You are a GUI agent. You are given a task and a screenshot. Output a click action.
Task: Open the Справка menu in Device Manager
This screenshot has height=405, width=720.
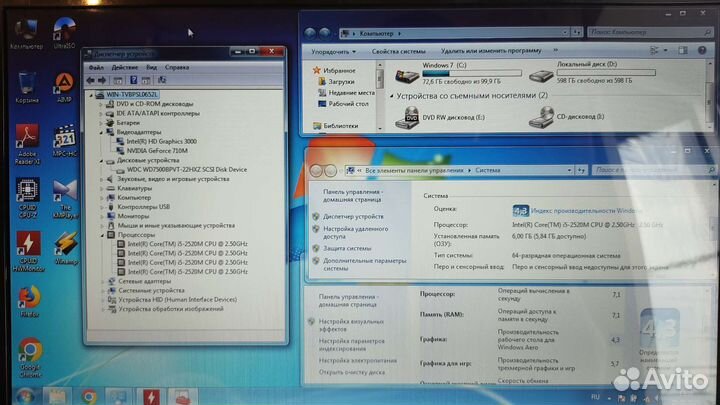(x=177, y=68)
